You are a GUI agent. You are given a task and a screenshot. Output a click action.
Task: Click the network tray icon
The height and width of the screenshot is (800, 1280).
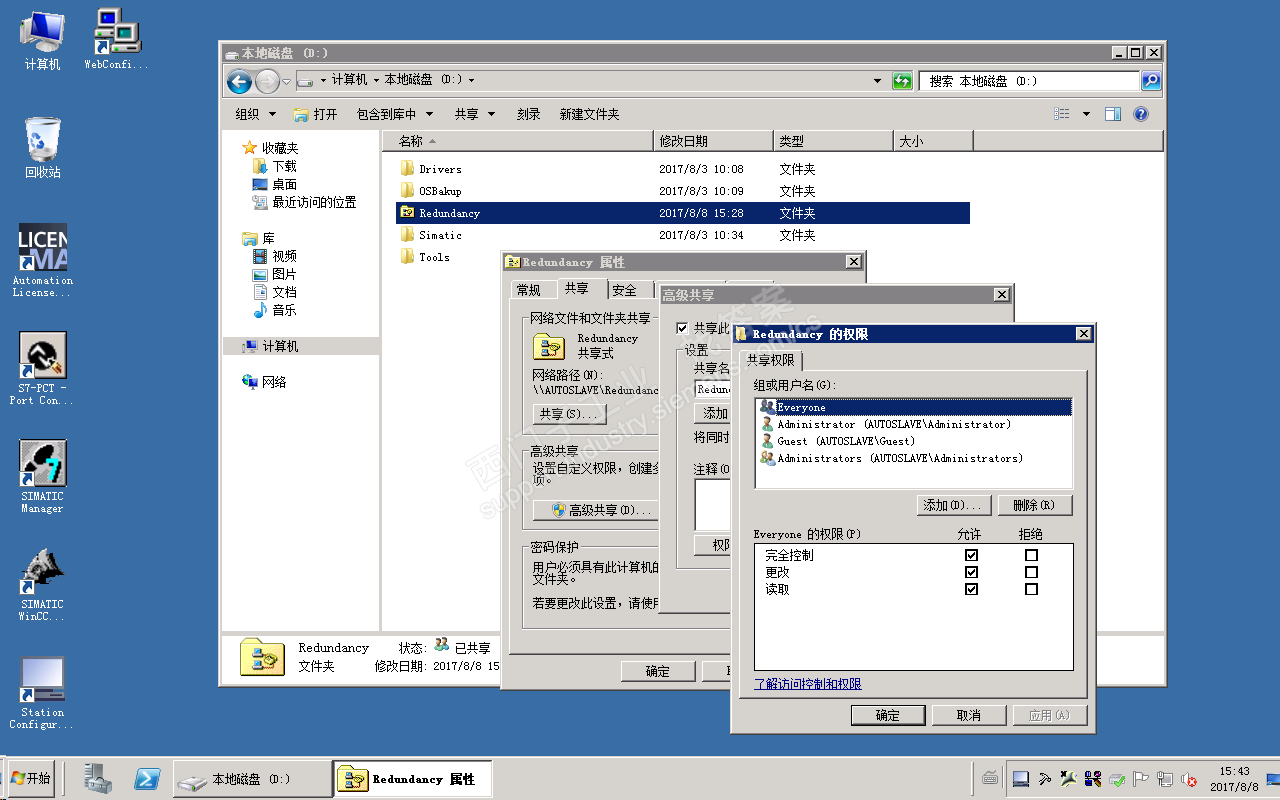[x=1165, y=779]
